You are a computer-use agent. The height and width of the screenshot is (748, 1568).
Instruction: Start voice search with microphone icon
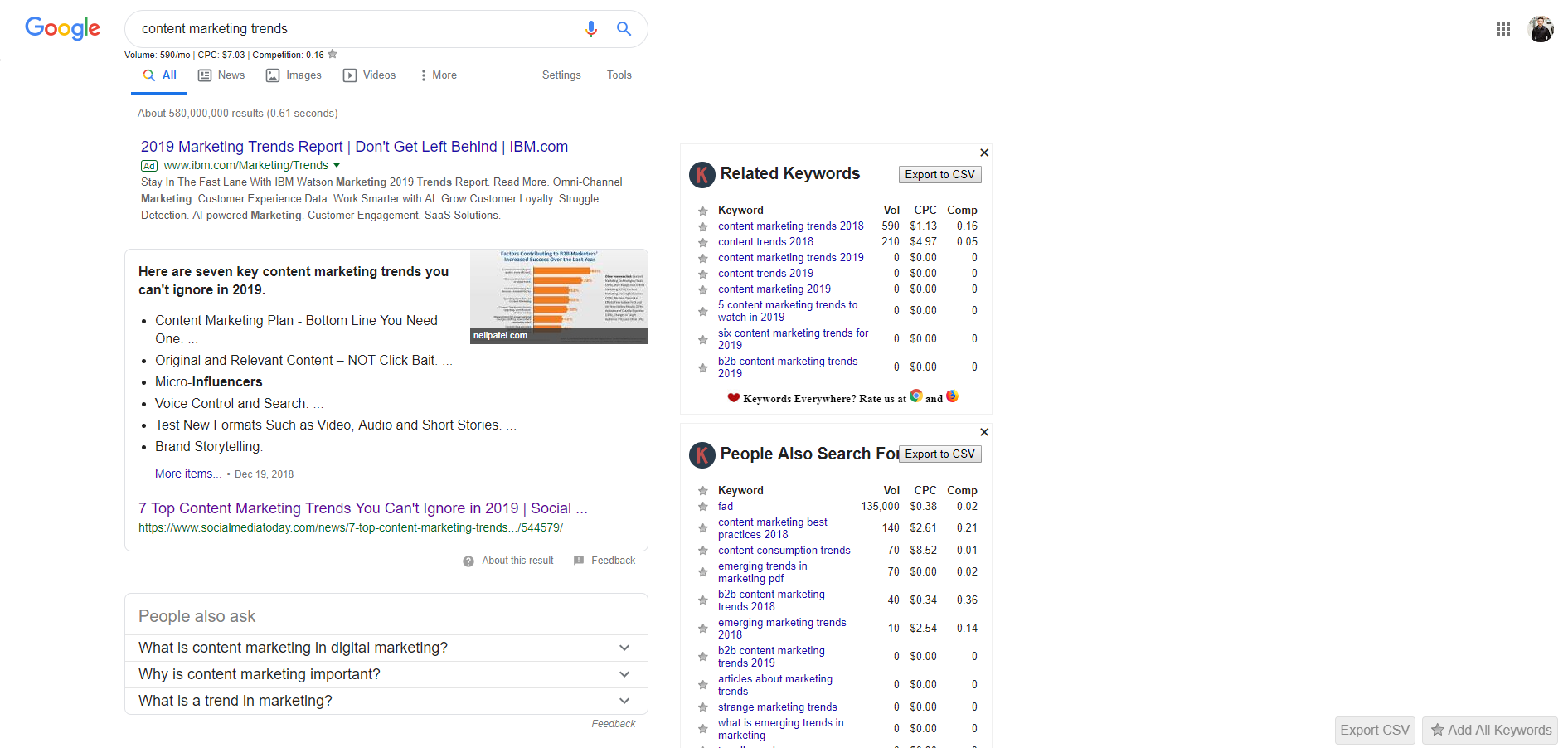tap(591, 29)
